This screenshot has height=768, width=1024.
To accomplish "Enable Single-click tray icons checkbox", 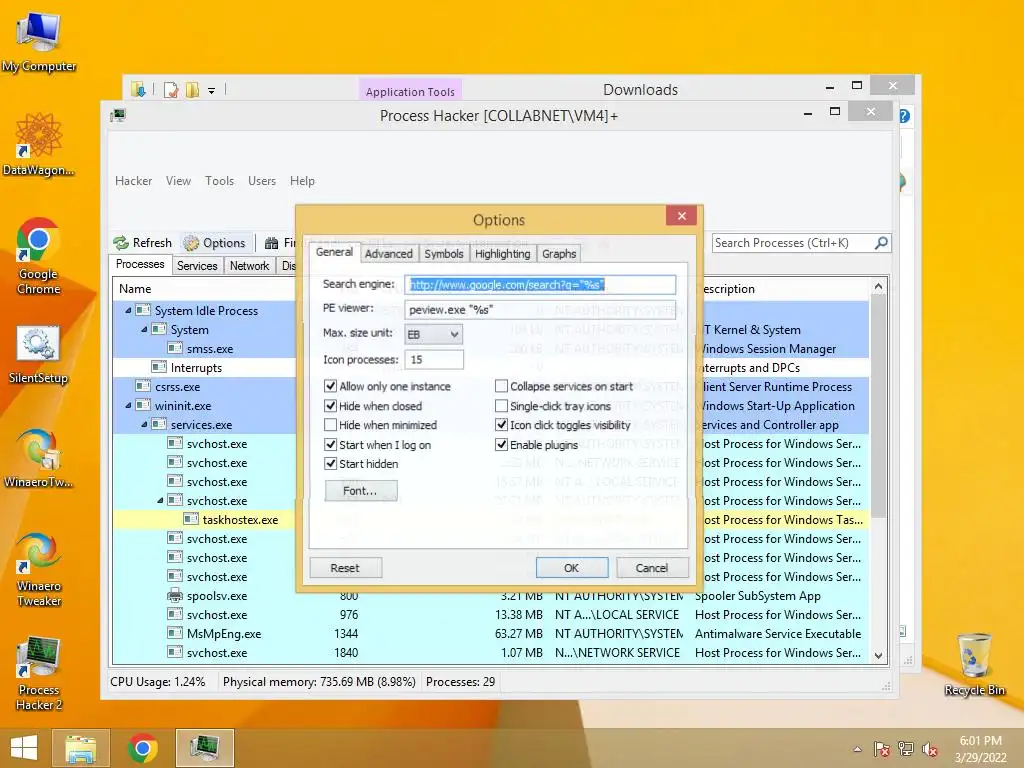I will click(502, 406).
